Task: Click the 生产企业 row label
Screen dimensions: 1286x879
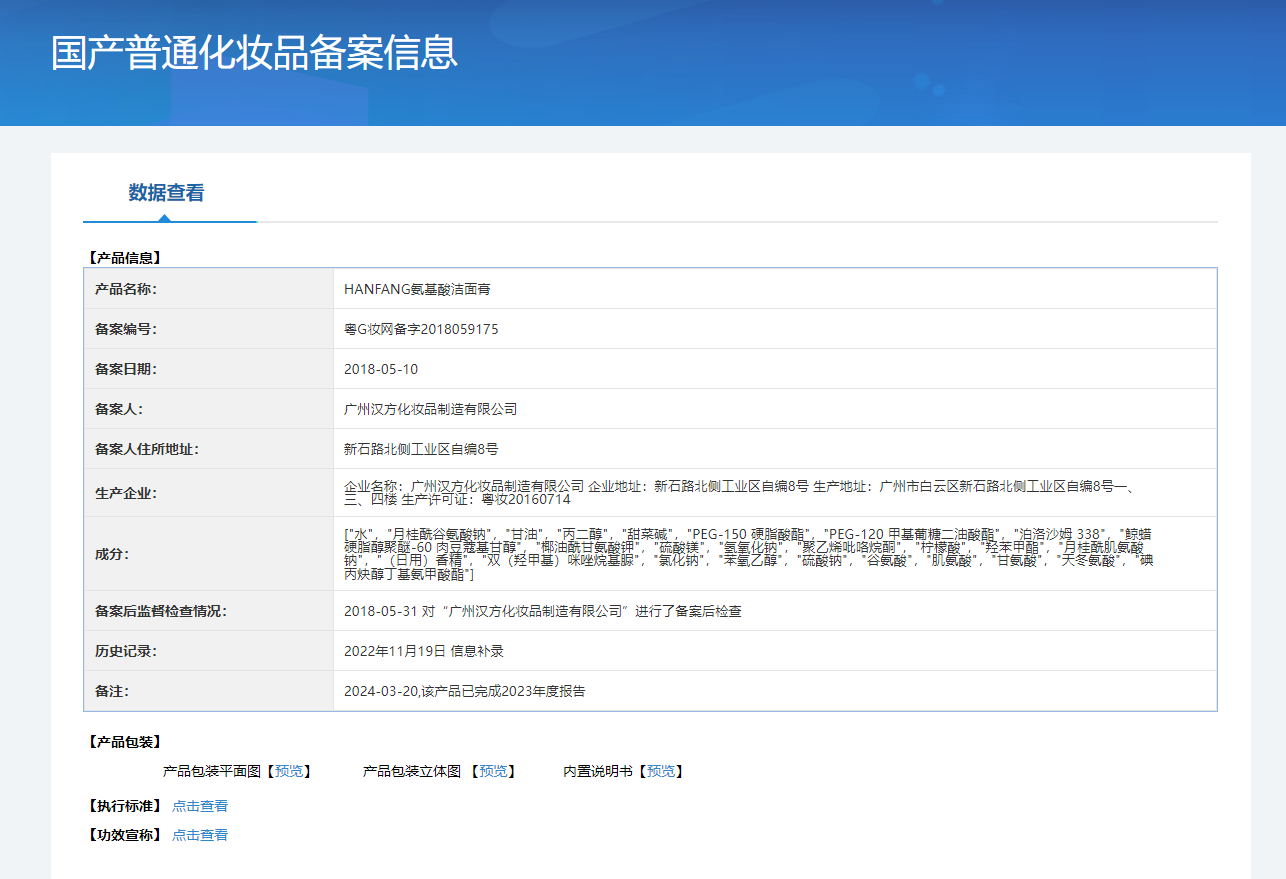Action: pos(126,493)
